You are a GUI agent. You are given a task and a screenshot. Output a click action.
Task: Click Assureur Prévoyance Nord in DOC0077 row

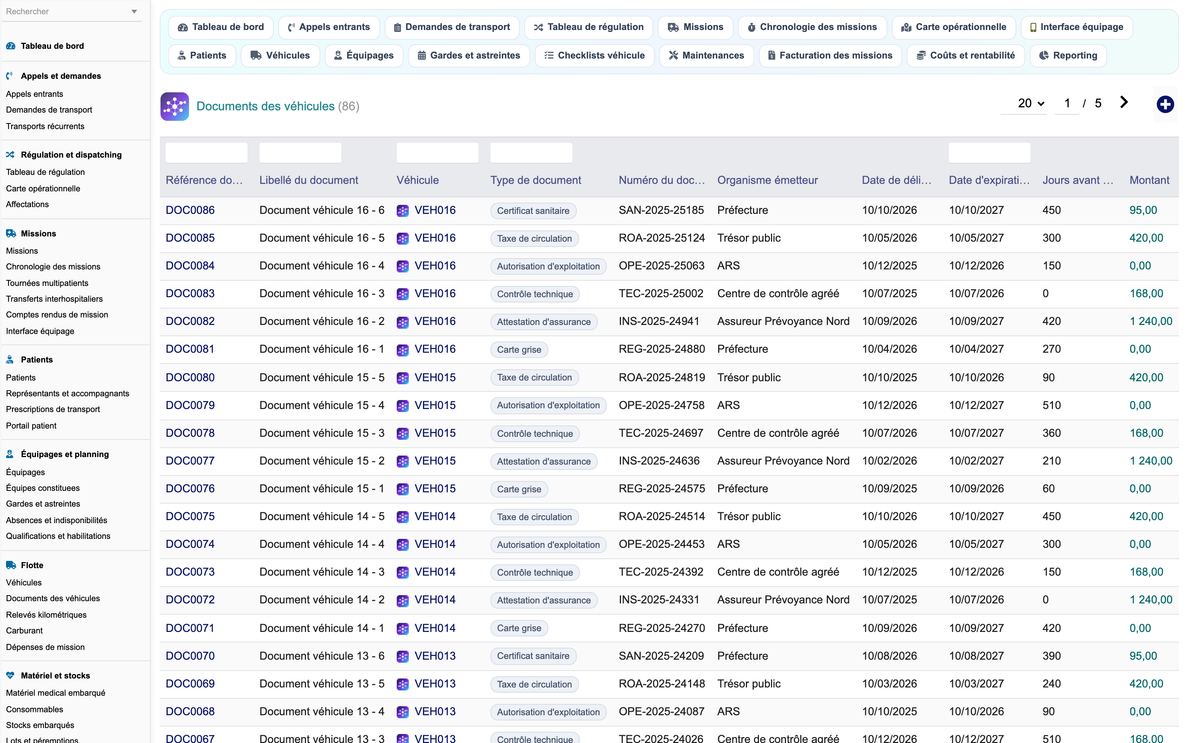[783, 461]
